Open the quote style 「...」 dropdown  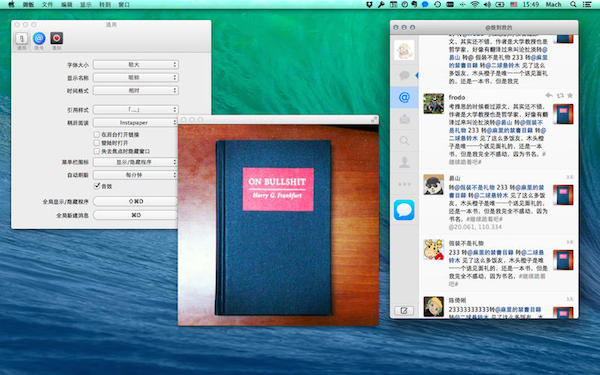pyautogui.click(x=135, y=109)
